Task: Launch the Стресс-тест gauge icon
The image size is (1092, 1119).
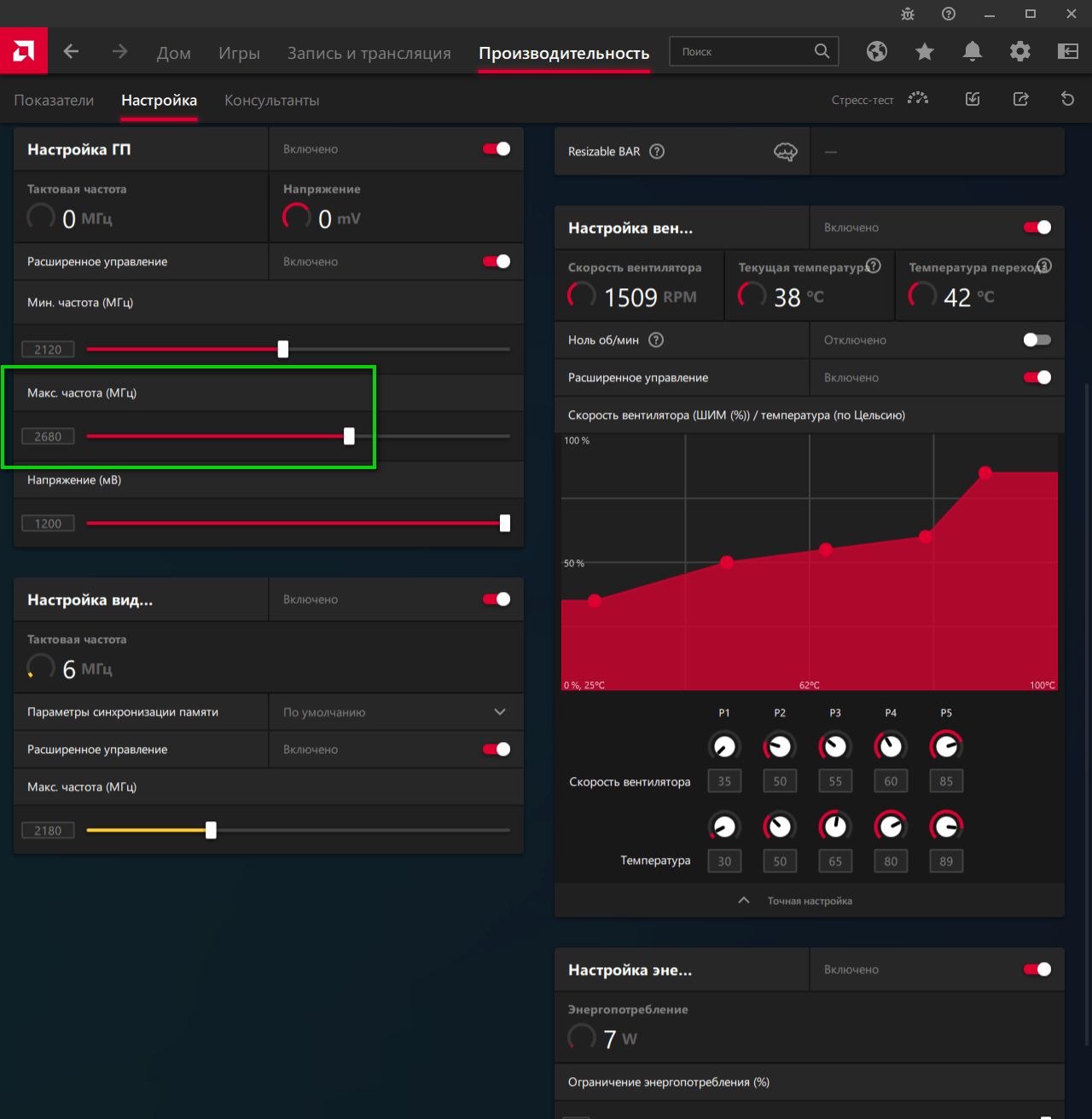Action: [918, 99]
